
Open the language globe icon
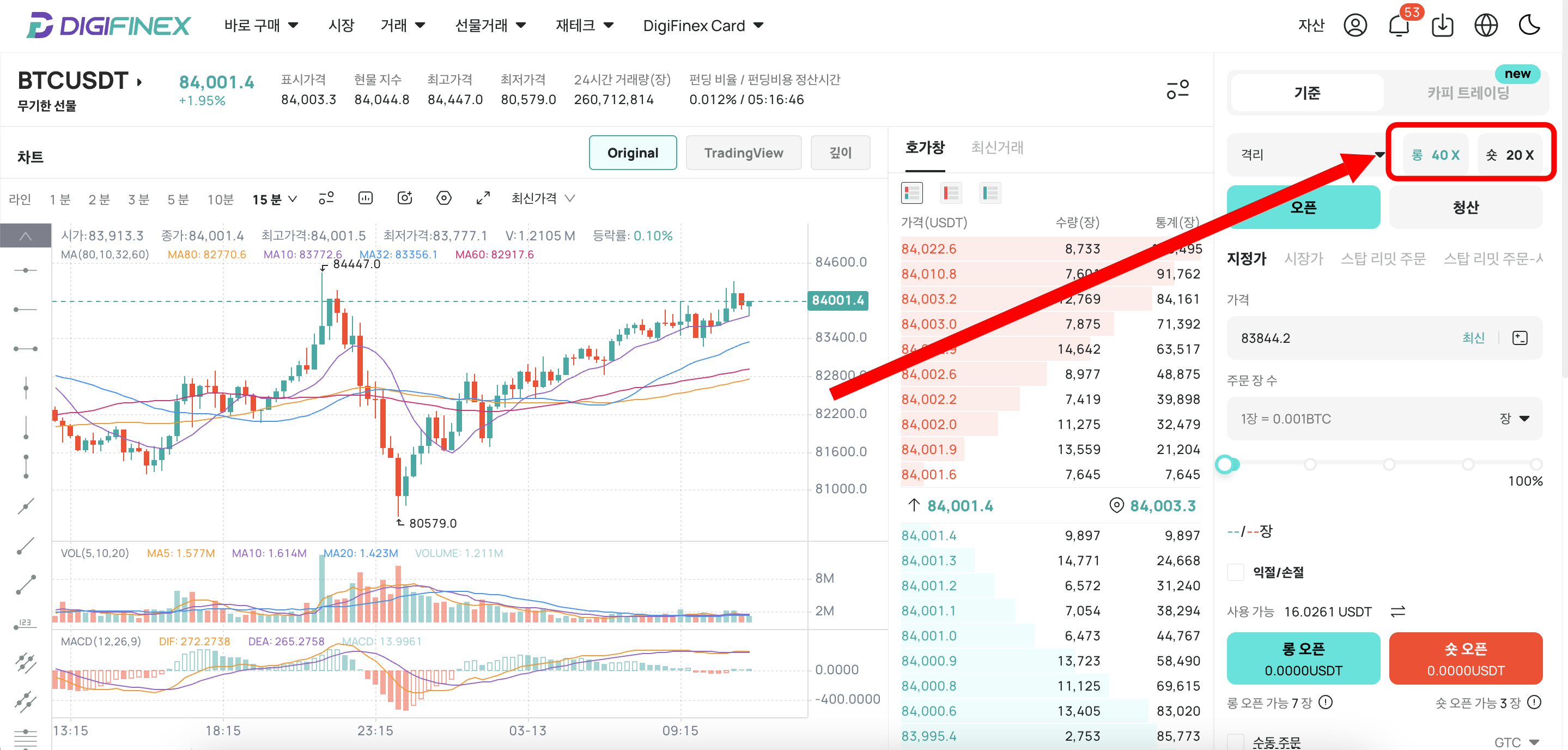1486,26
